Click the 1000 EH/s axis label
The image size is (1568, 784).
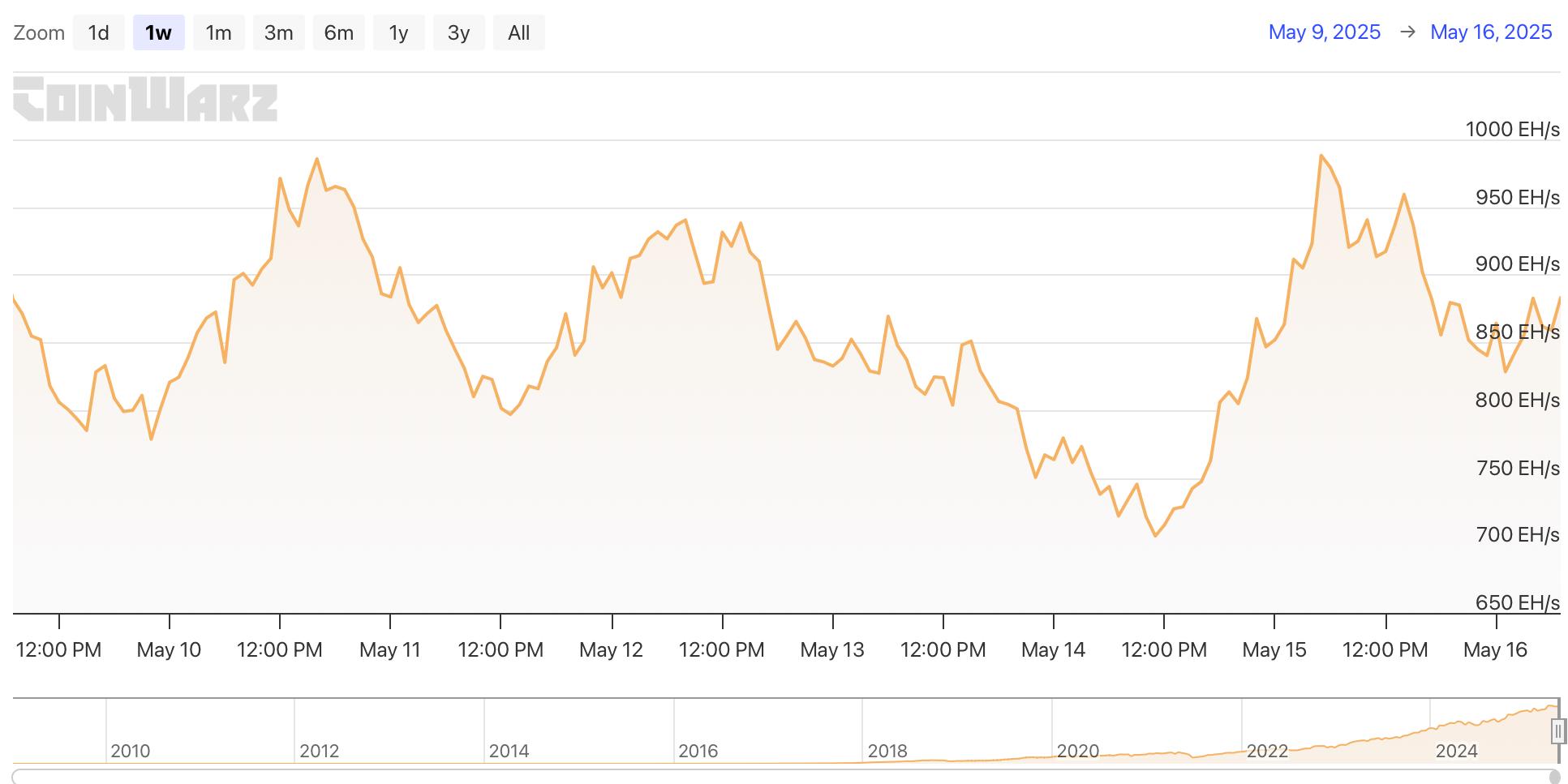coord(1512,129)
